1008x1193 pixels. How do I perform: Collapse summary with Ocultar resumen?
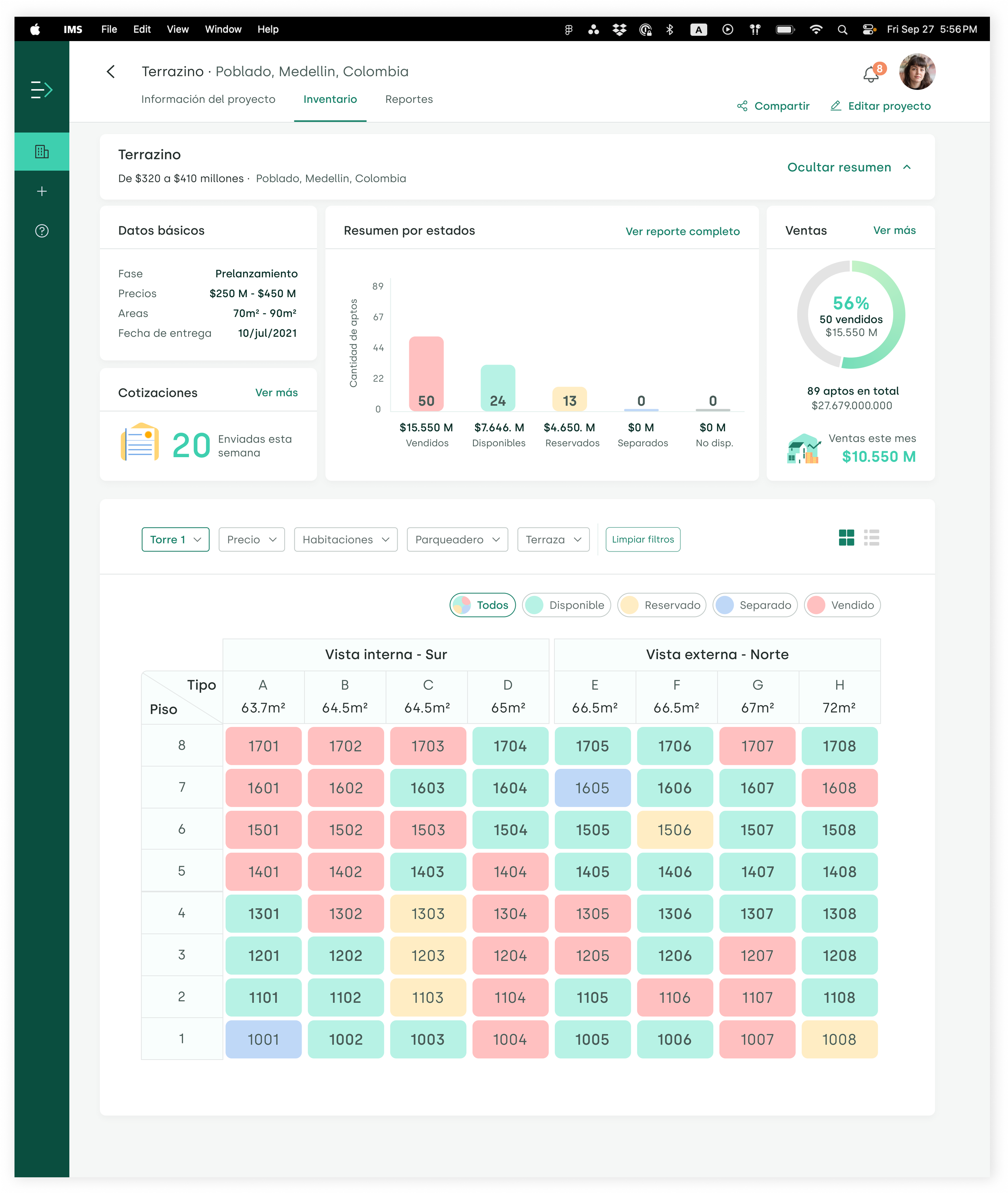(x=848, y=167)
